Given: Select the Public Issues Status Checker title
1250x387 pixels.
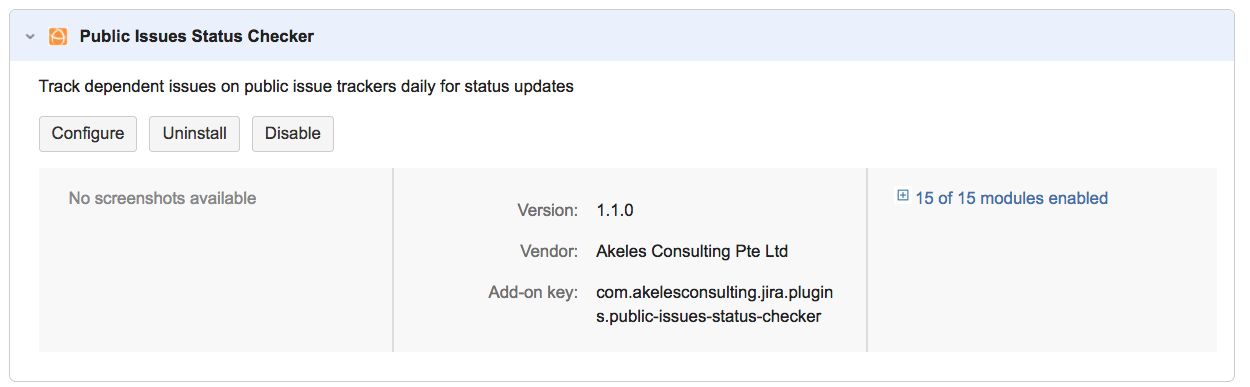Looking at the screenshot, I should tap(197, 36).
